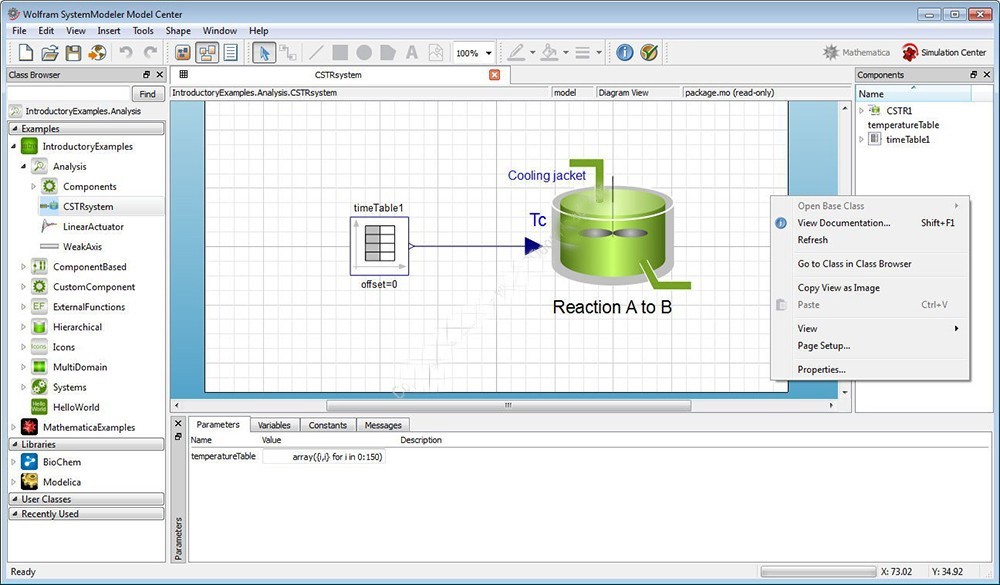This screenshot has height=585, width=1000.
Task: Expand the ComponentBased tree node
Action: pos(24,267)
